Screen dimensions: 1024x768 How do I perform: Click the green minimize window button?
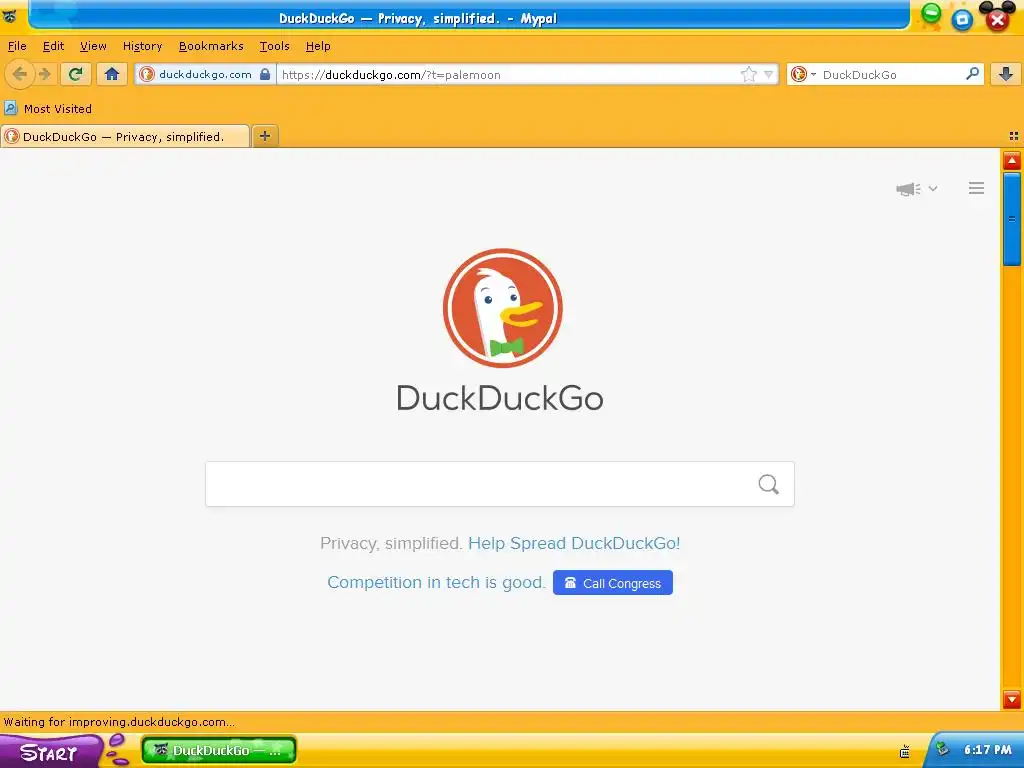coord(931,13)
